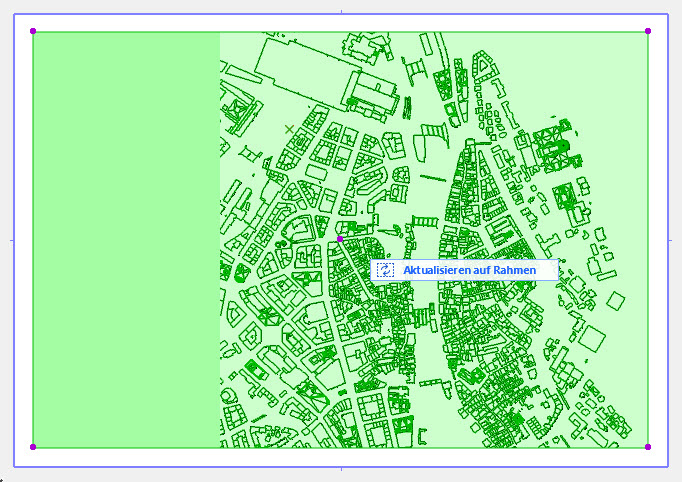The height and width of the screenshot is (482, 682).
Task: Select the top-right purple frame handle
Action: click(648, 31)
